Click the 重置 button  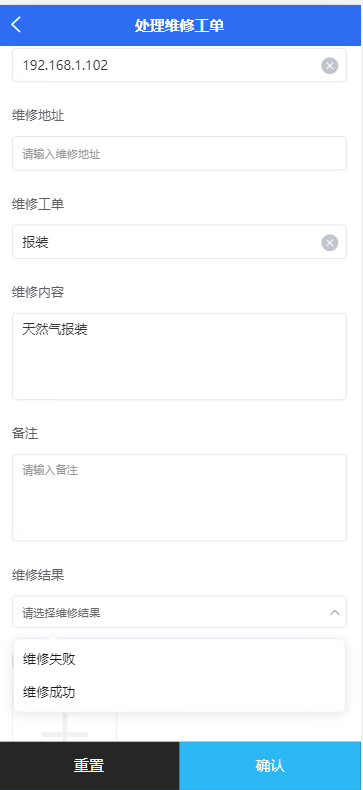pyautogui.click(x=89, y=766)
